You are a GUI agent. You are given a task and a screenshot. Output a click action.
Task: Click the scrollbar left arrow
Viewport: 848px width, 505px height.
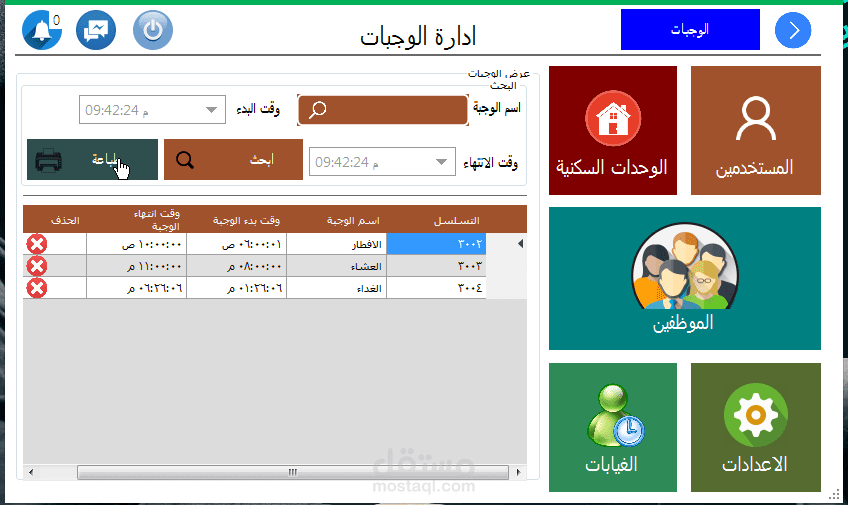coord(31,472)
